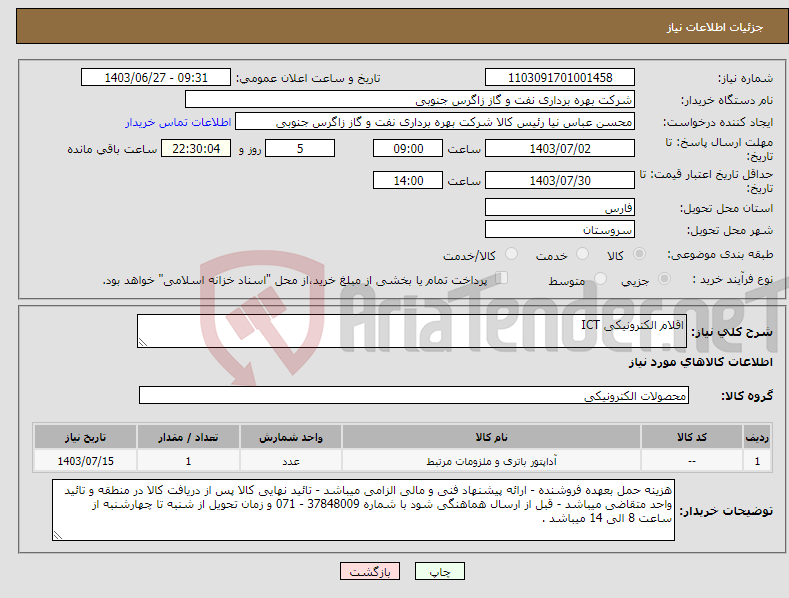Screen dimensions: 789x598
Task: Click the remaining time countdown 22:30:04
Action: pyautogui.click(x=196, y=148)
